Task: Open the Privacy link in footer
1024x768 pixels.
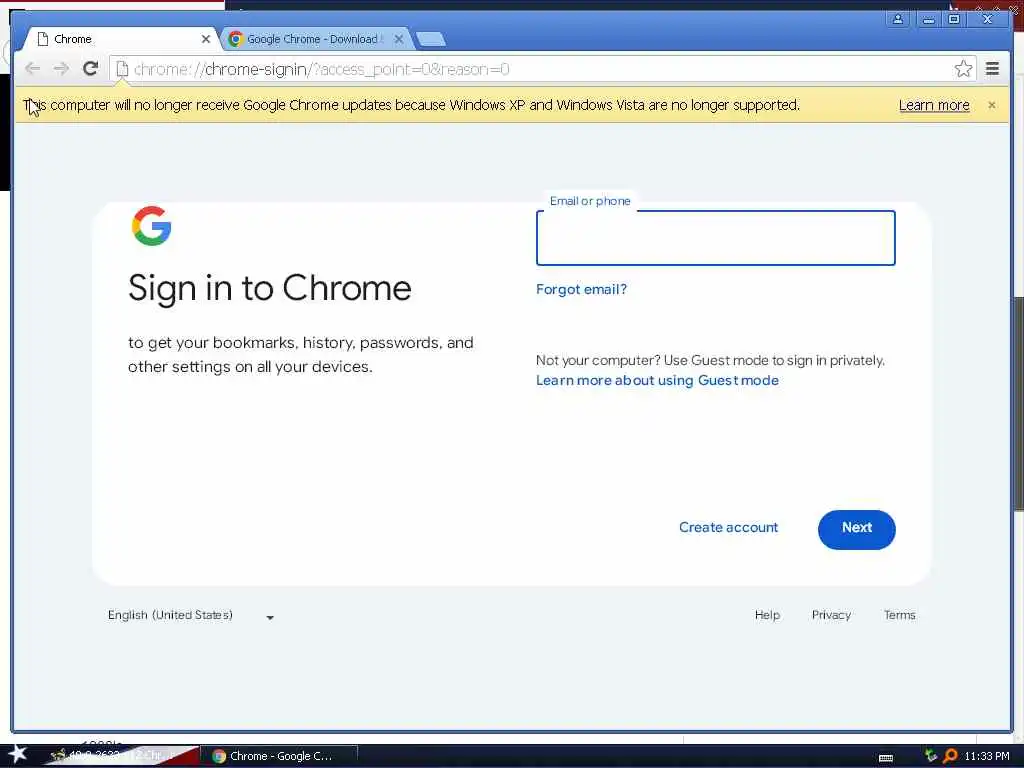Action: tap(831, 615)
